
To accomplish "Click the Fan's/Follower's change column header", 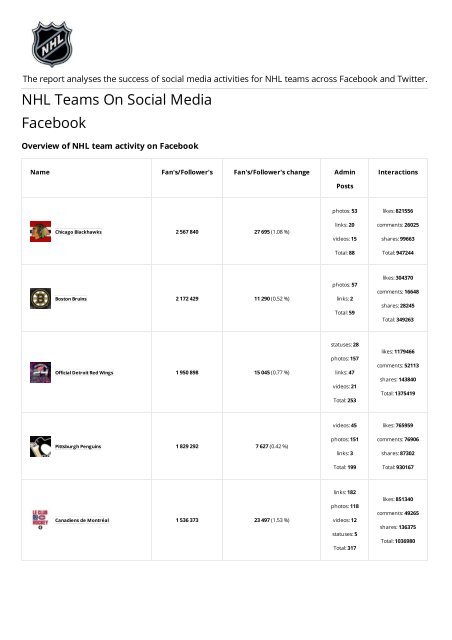I will click(272, 172).
